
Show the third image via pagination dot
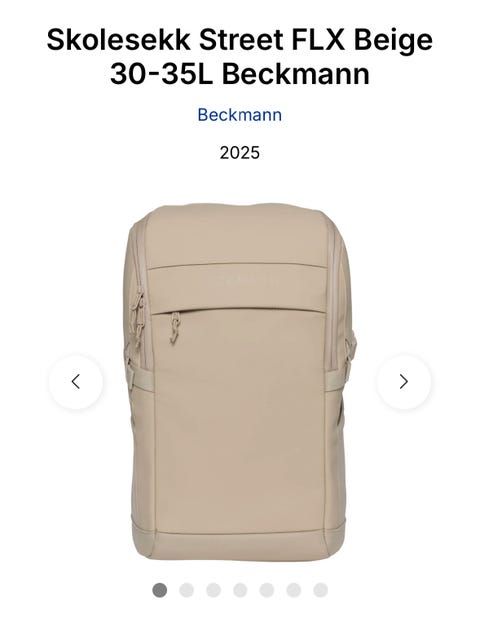click(213, 590)
